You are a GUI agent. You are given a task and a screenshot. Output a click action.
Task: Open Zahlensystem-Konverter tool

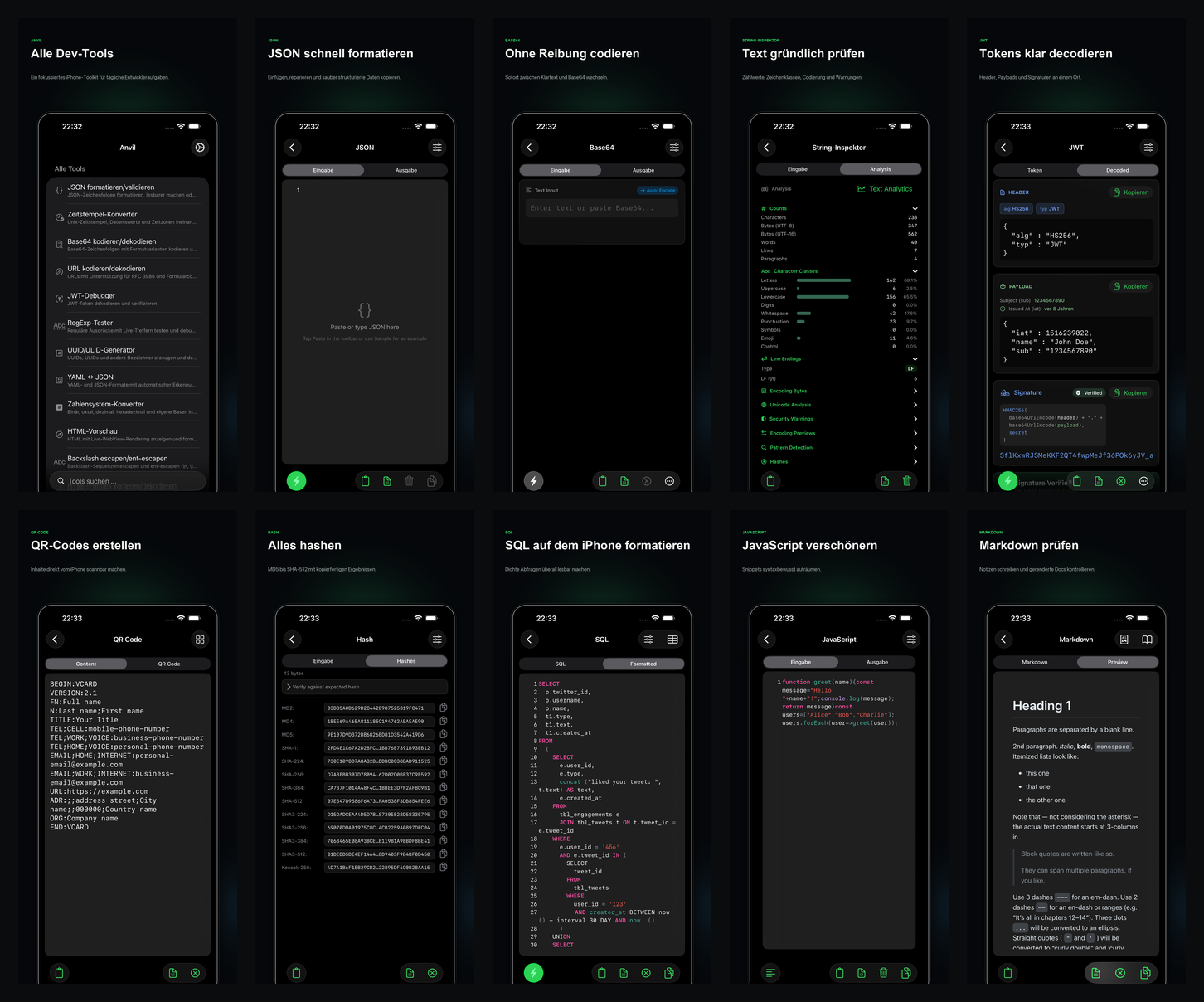point(128,408)
